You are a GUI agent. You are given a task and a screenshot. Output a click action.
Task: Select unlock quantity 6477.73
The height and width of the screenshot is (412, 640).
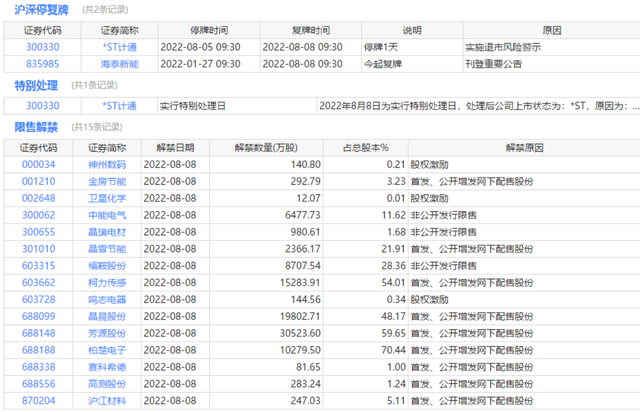303,215
